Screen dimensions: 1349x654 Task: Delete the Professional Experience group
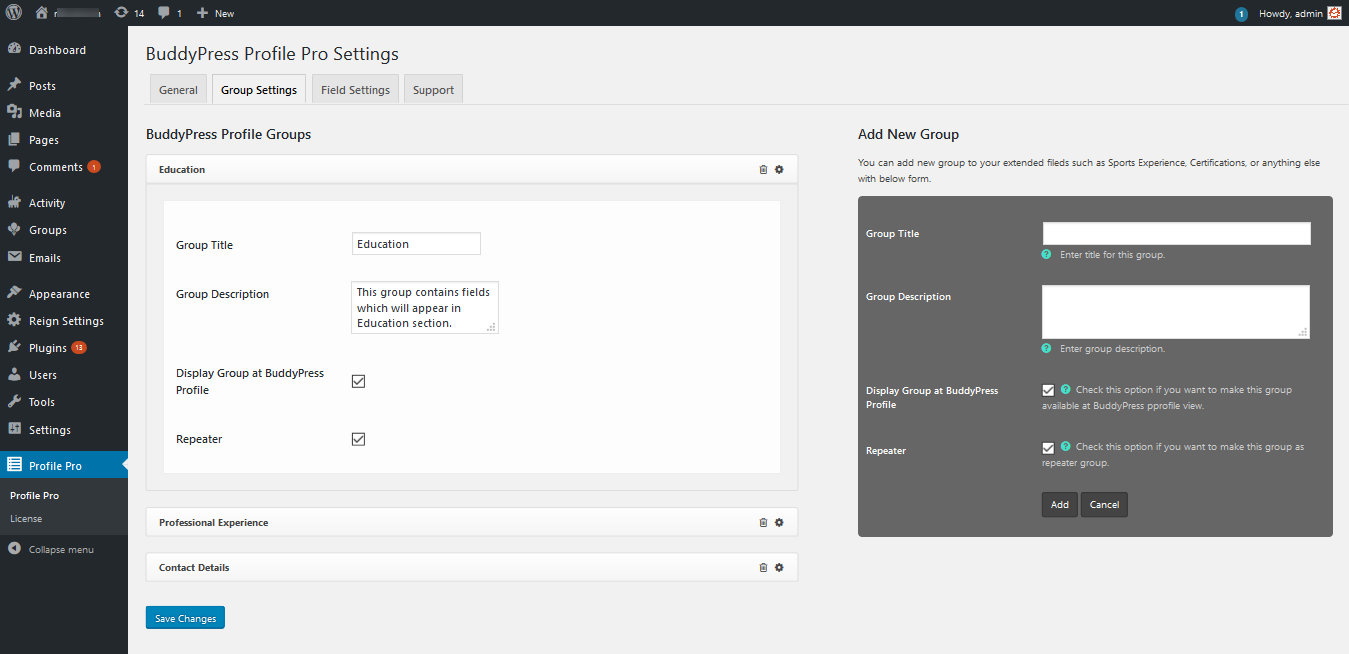(763, 522)
